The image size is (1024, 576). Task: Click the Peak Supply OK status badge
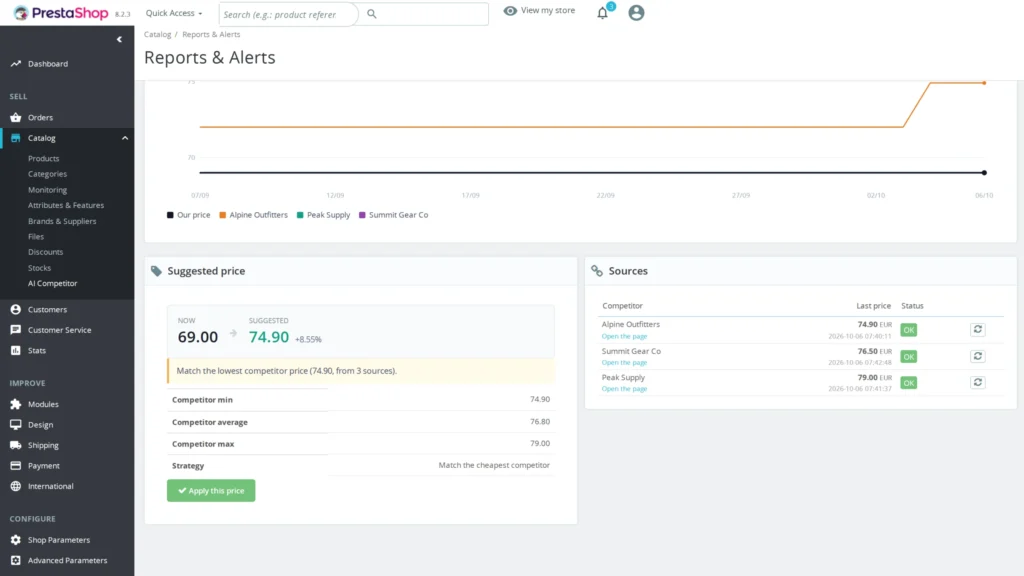pos(908,383)
